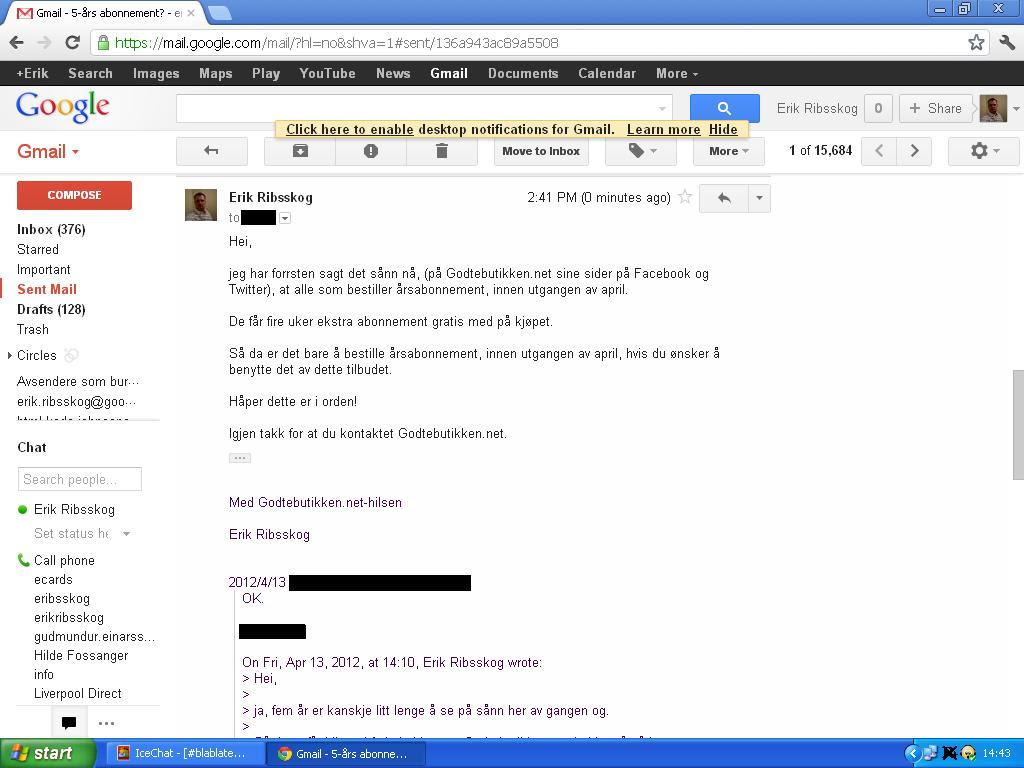Image resolution: width=1024 pixels, height=768 pixels.
Task: Reload the page with the refresh icon
Action: coord(72,43)
